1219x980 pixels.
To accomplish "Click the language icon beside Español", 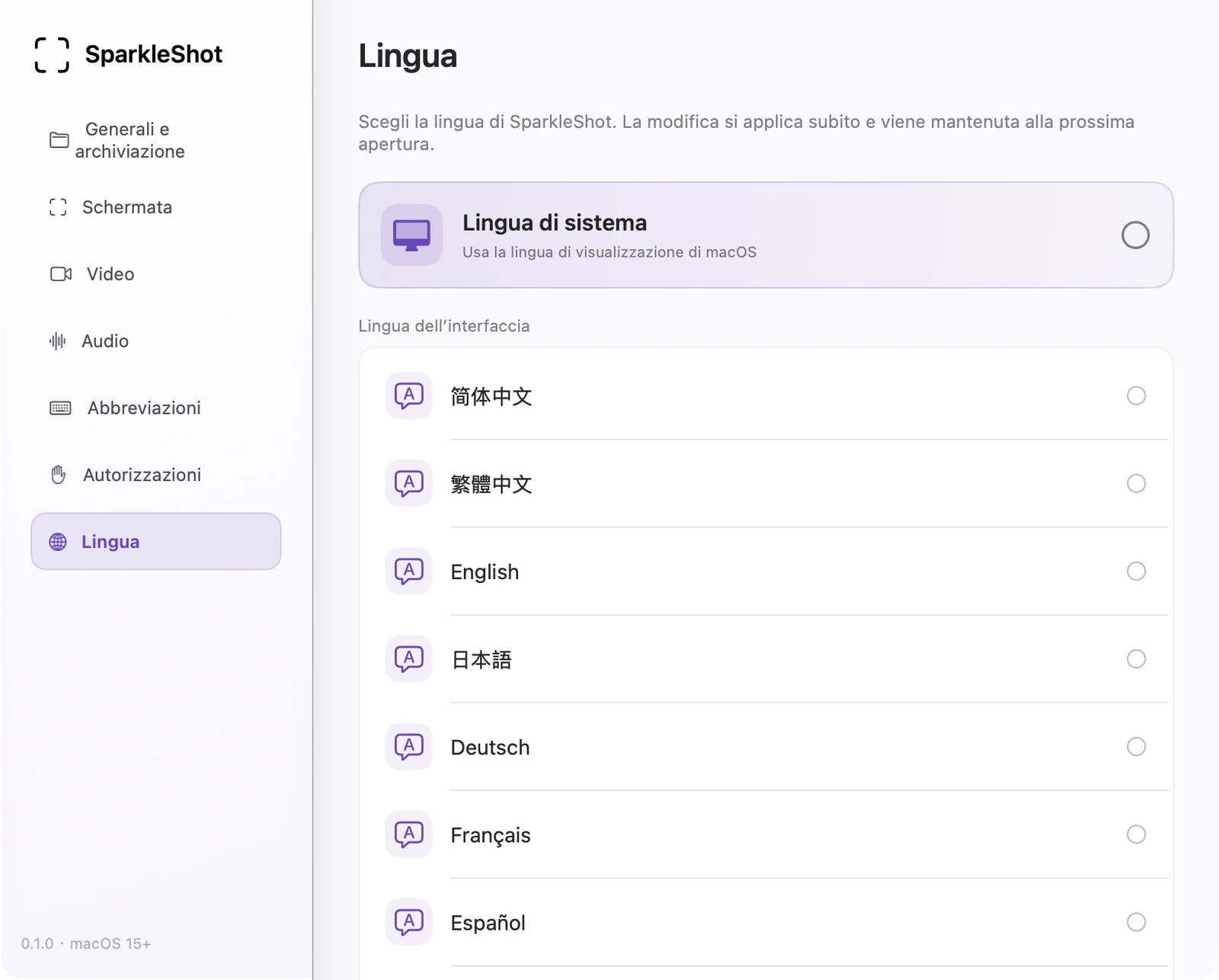I will point(409,922).
